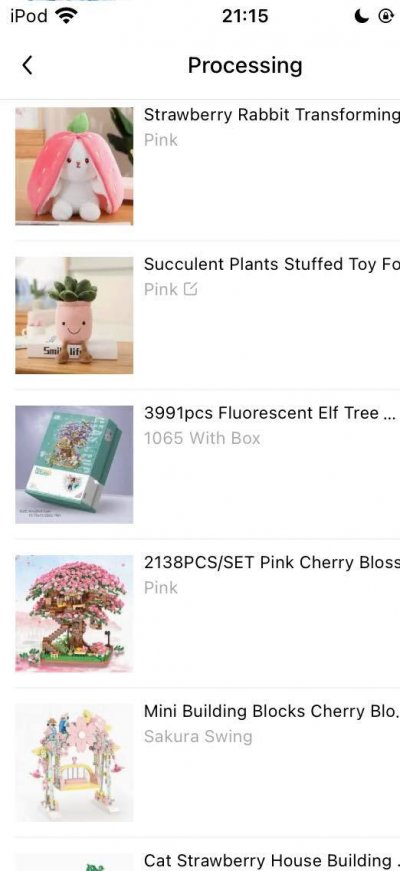Open Succulent Plants Stuffed Toy title
The height and width of the screenshot is (871, 400).
(x=272, y=264)
